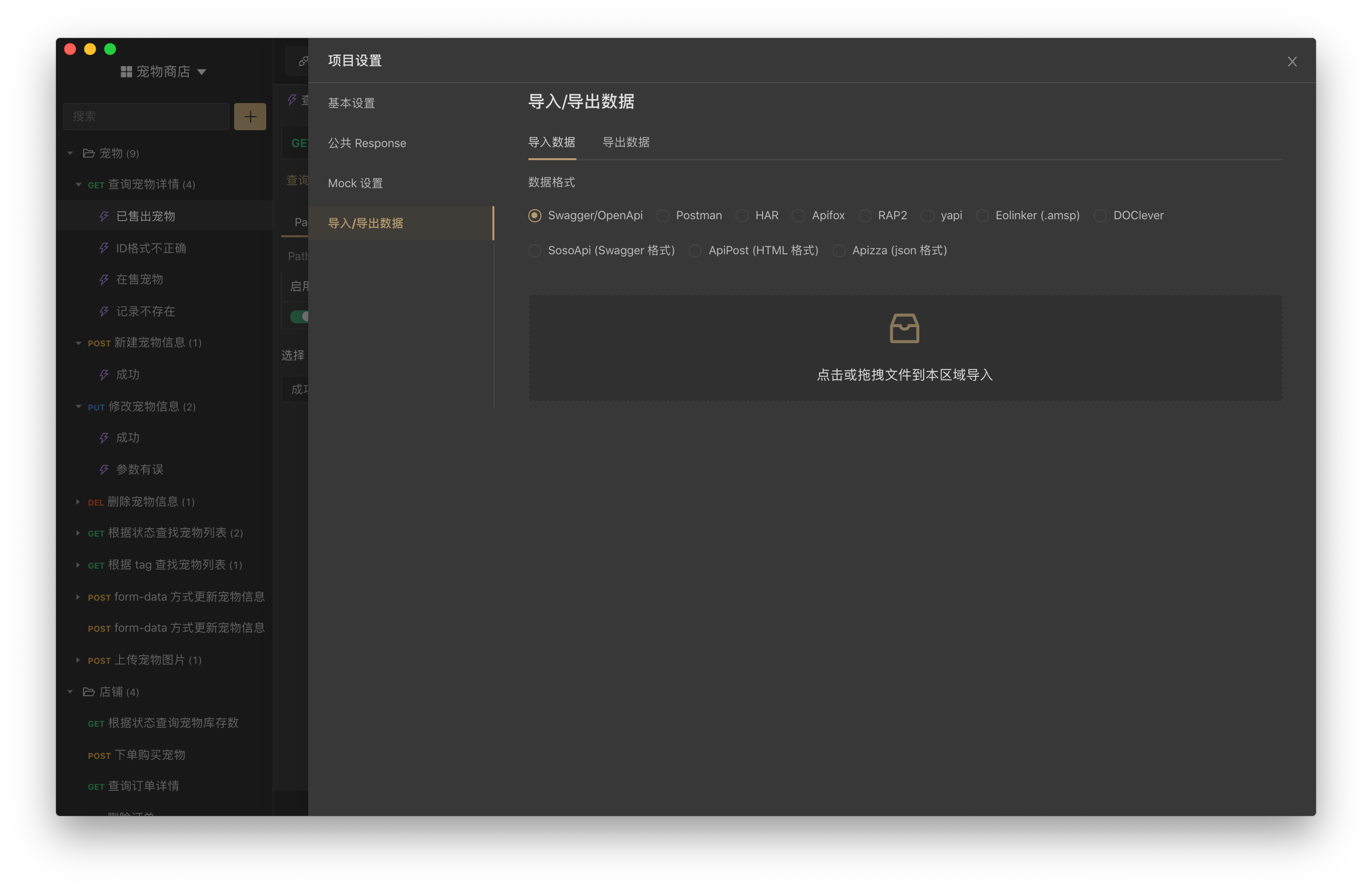The height and width of the screenshot is (890, 1372).
Task: Click the inbox upload icon in drop area
Action: click(904, 328)
